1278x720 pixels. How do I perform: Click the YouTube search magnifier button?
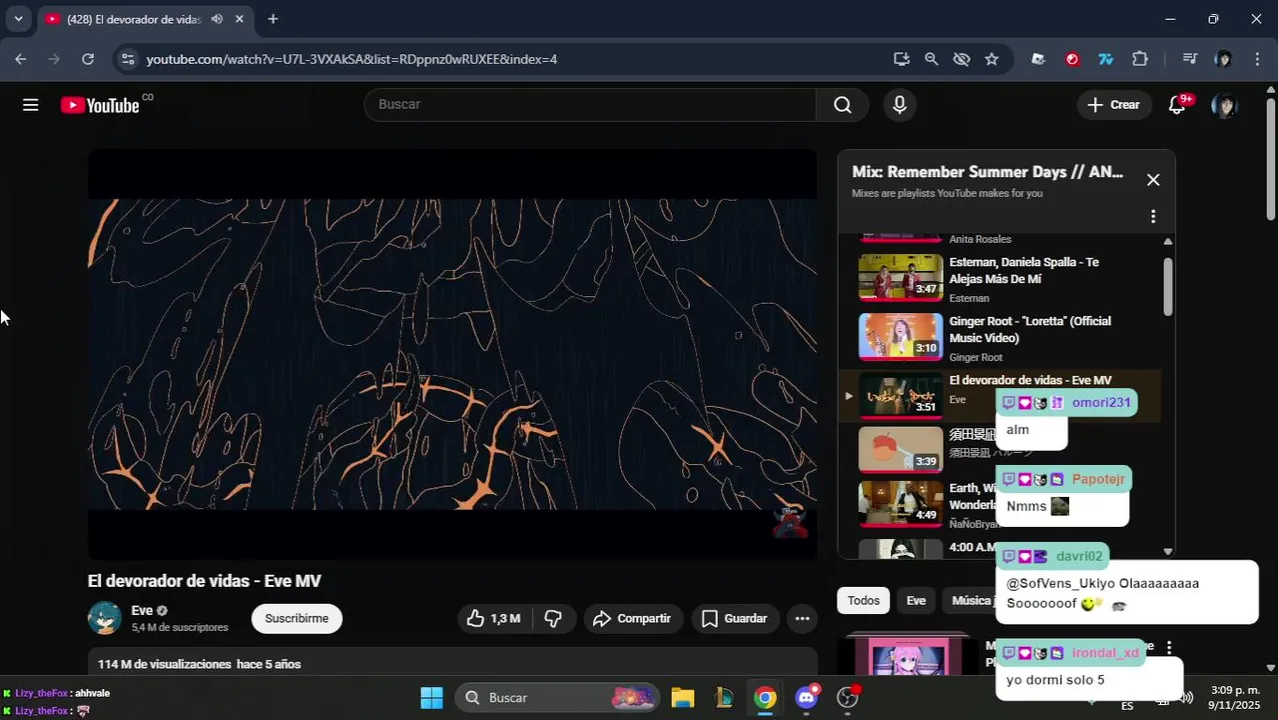click(x=843, y=105)
